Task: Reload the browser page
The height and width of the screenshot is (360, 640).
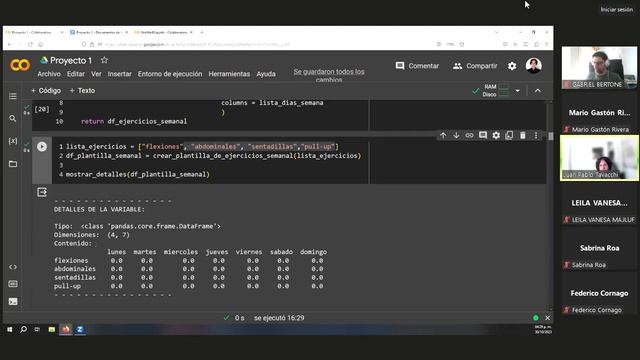Action: [x=30, y=44]
